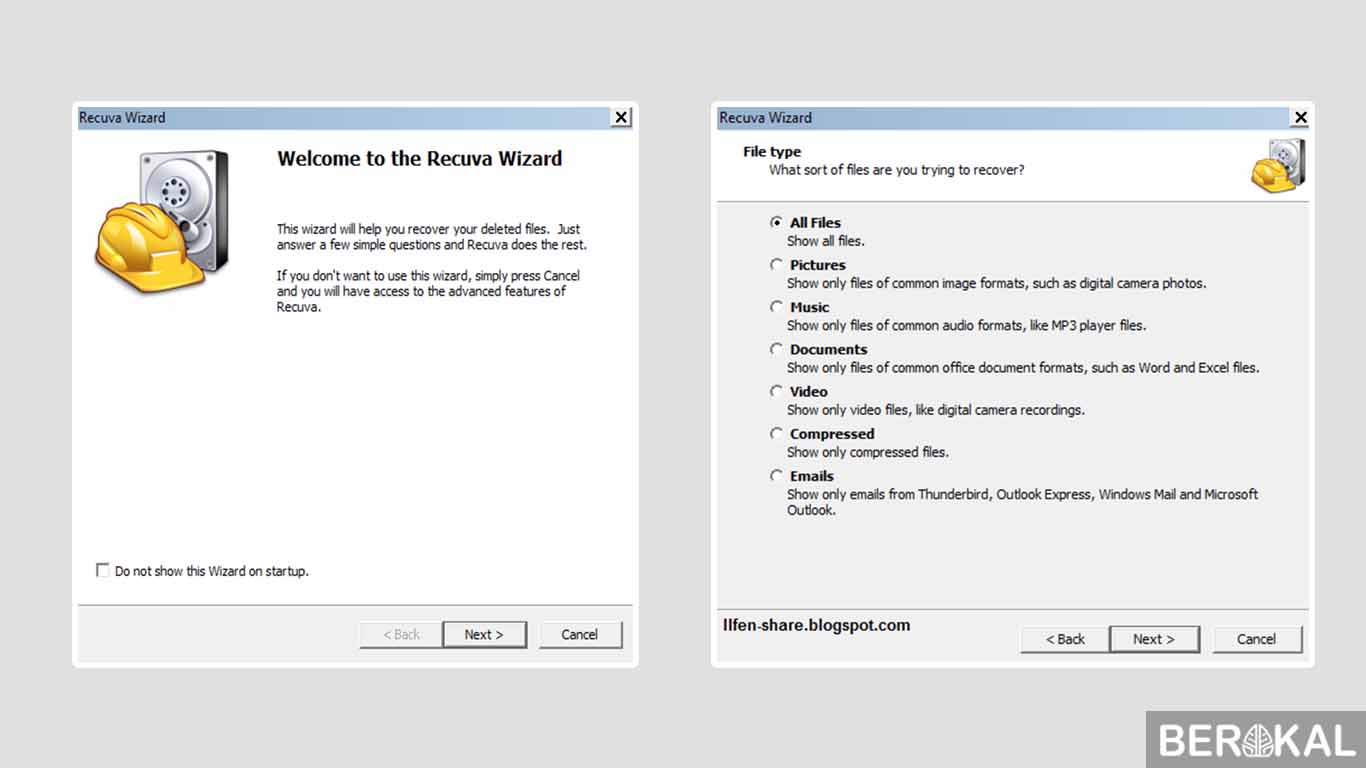Select the Music recovery option
This screenshot has width=1366, height=768.
coord(777,306)
